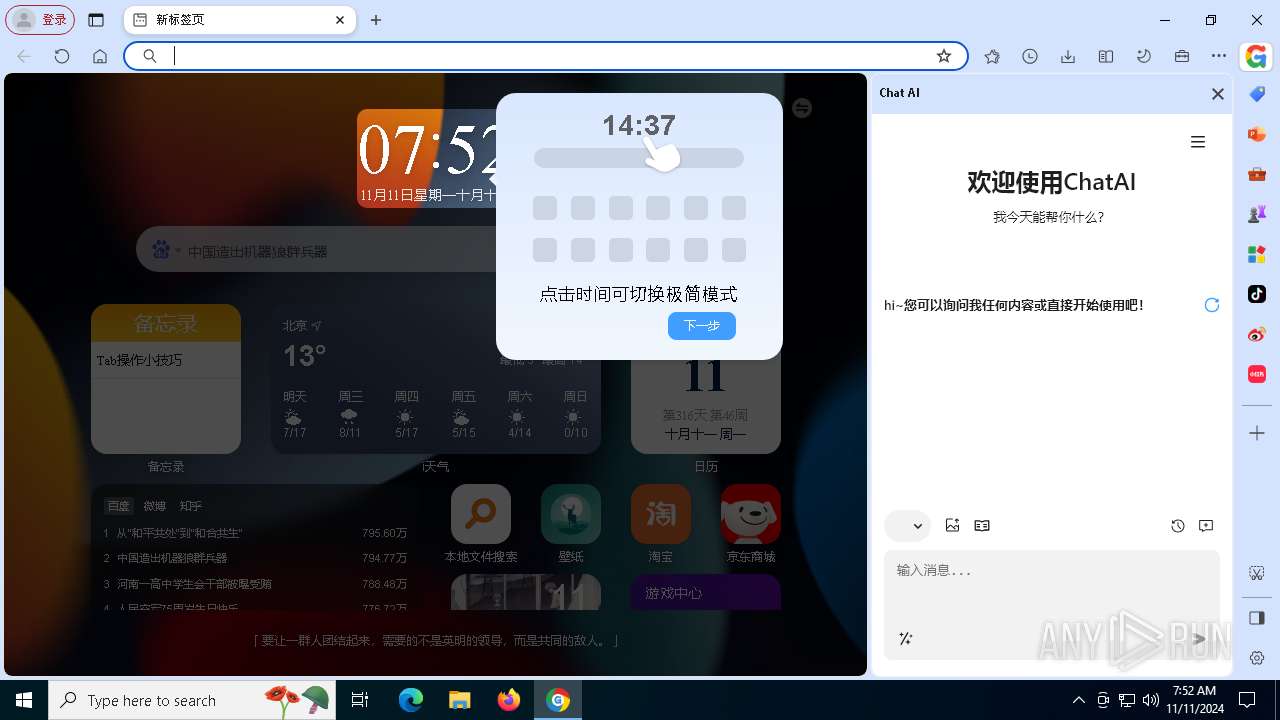Open Task View on taskbar

[x=360, y=700]
